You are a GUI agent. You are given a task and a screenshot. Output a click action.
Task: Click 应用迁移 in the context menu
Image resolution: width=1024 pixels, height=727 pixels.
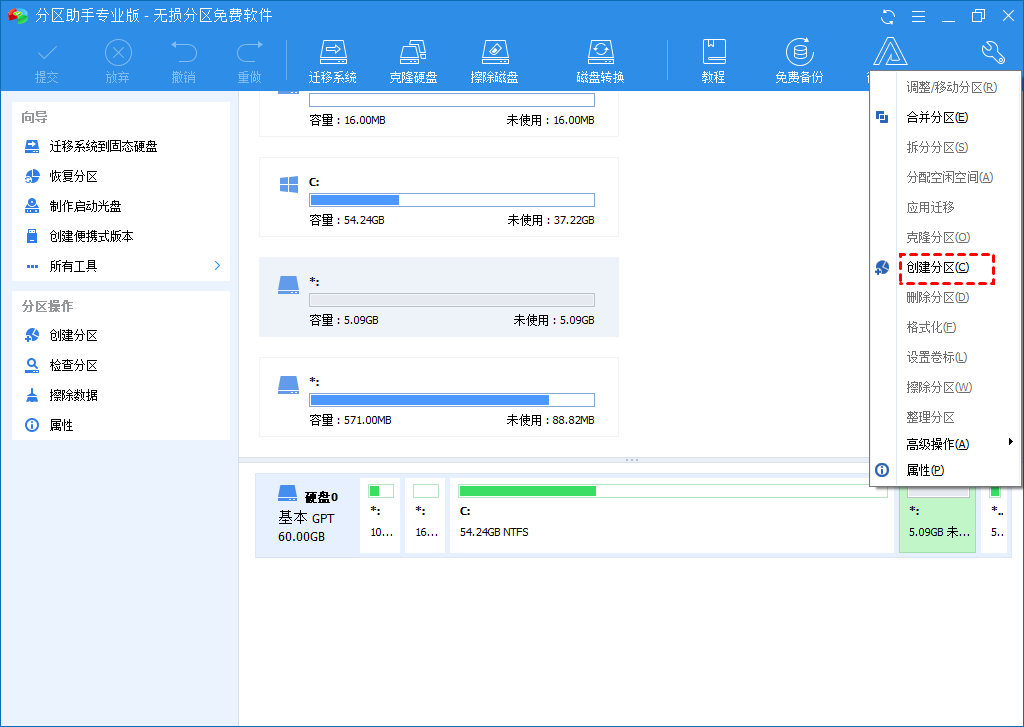pyautogui.click(x=946, y=208)
